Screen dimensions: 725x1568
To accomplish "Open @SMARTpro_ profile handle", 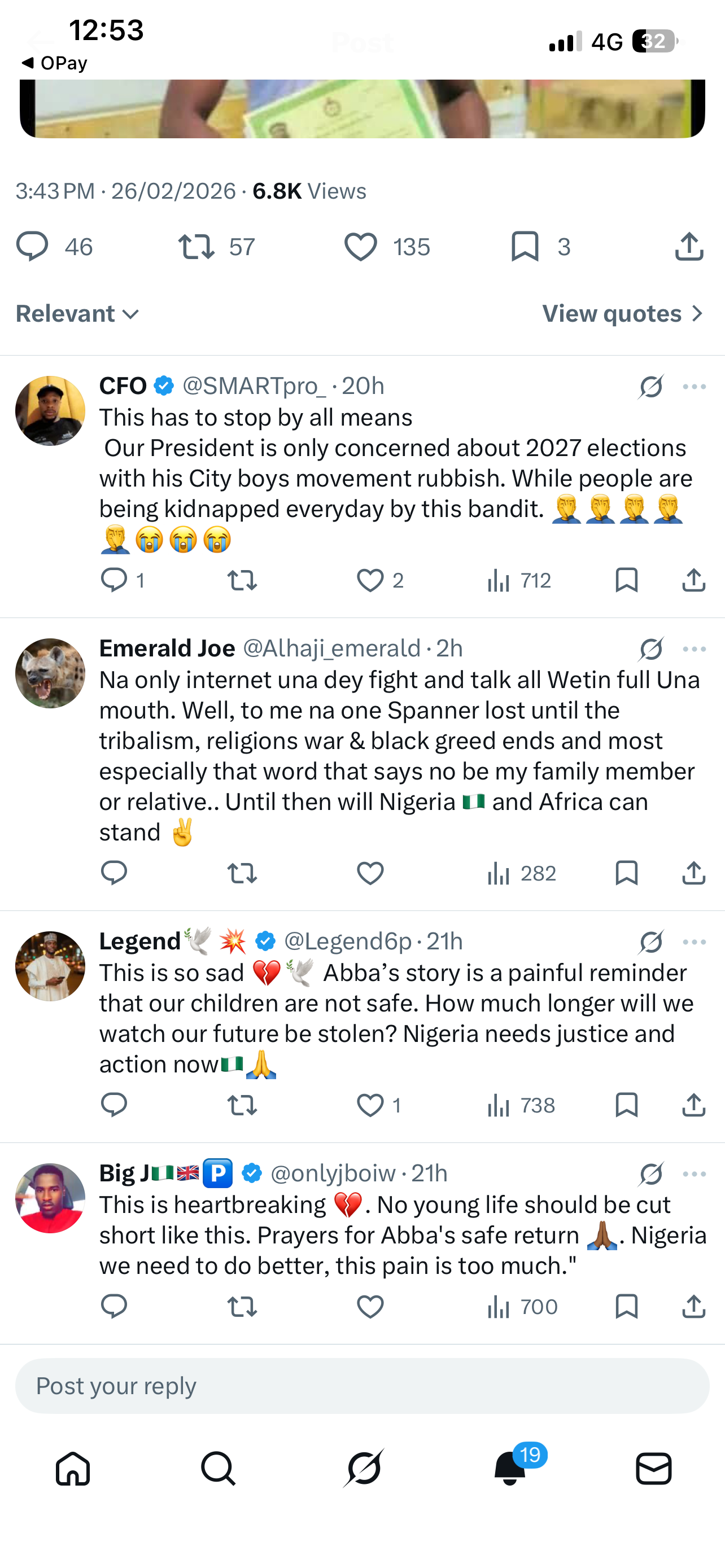I will click(x=255, y=386).
